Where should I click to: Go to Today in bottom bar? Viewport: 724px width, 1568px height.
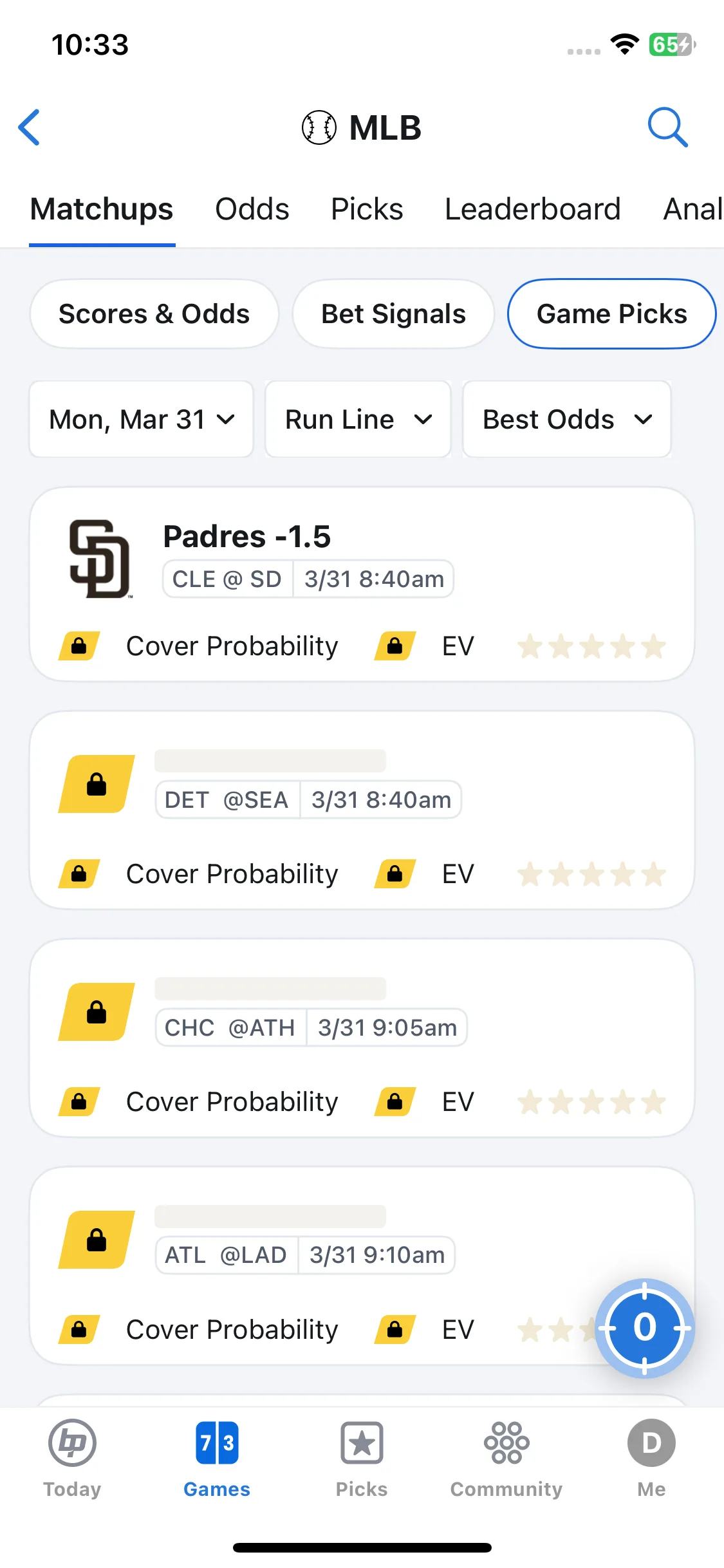pyautogui.click(x=72, y=1459)
